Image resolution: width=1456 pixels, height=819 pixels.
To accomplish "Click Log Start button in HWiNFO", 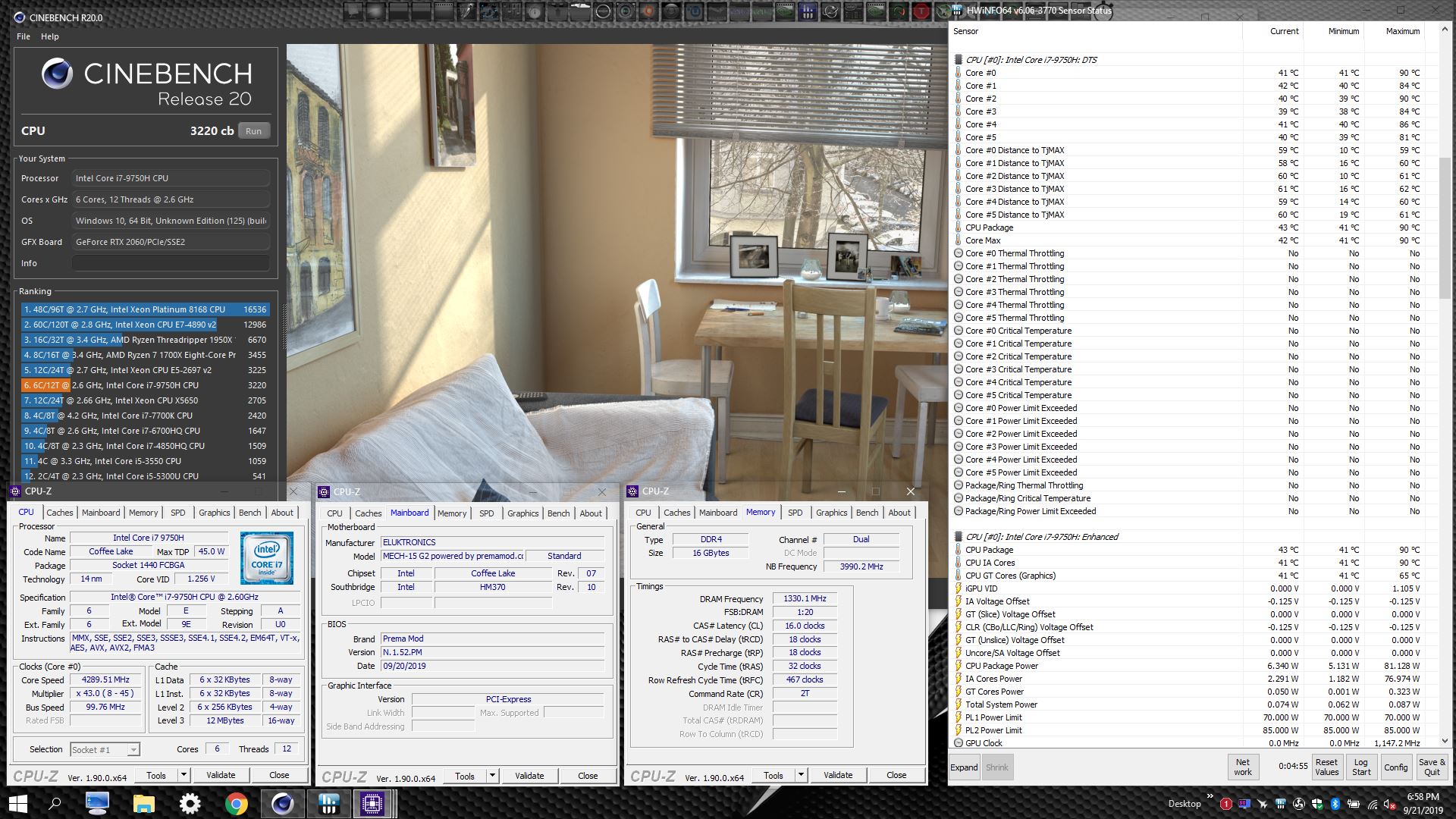I will tap(1361, 767).
